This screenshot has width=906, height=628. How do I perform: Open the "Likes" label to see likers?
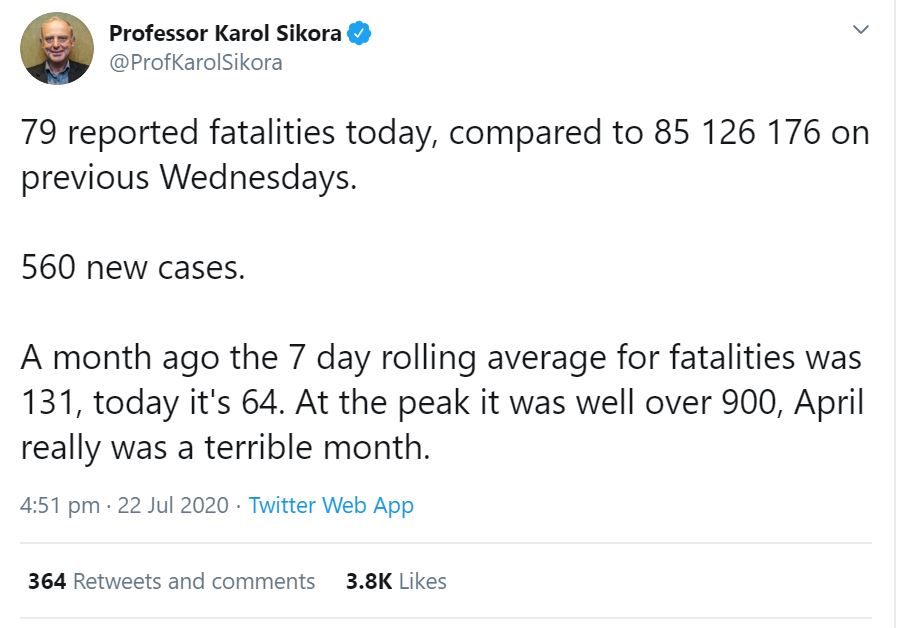(x=423, y=581)
